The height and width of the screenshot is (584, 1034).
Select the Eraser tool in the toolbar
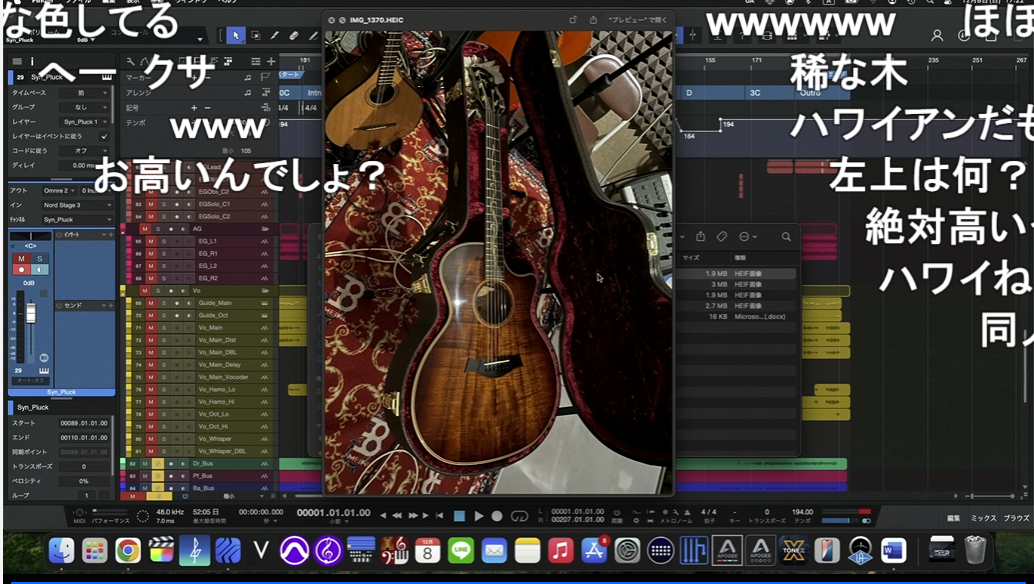click(294, 35)
